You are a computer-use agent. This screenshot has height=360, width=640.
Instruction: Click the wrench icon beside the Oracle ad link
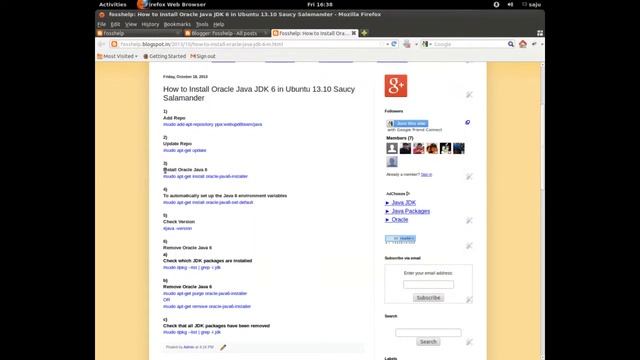pyautogui.click(x=469, y=220)
